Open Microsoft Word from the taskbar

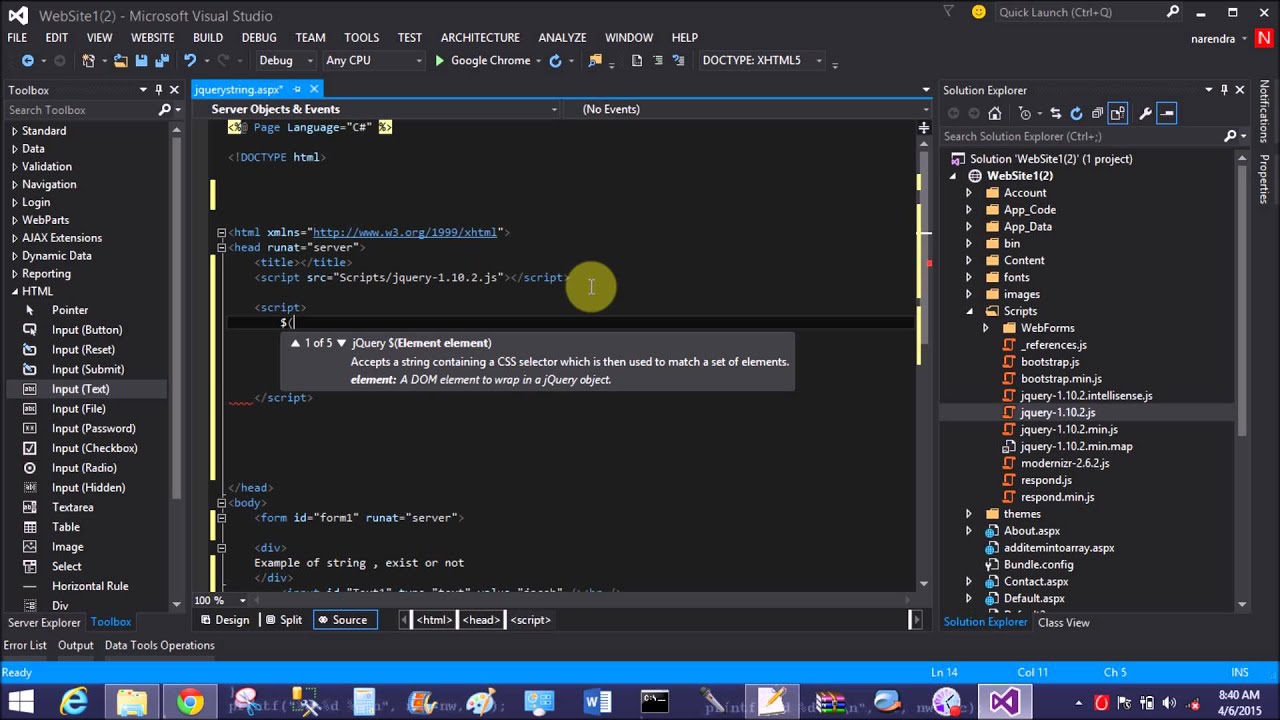click(597, 702)
